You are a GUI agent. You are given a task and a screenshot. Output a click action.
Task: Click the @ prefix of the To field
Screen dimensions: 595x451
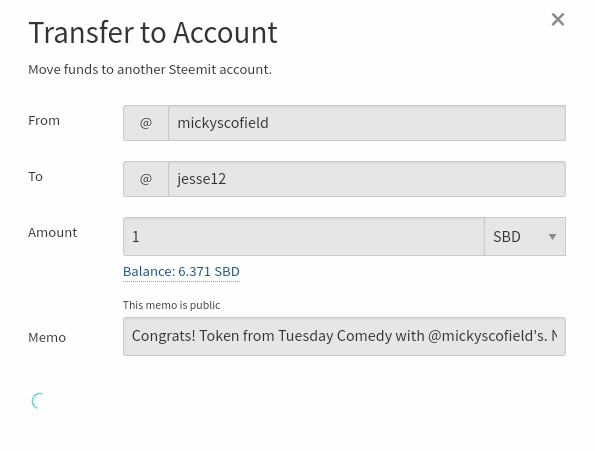click(x=146, y=179)
